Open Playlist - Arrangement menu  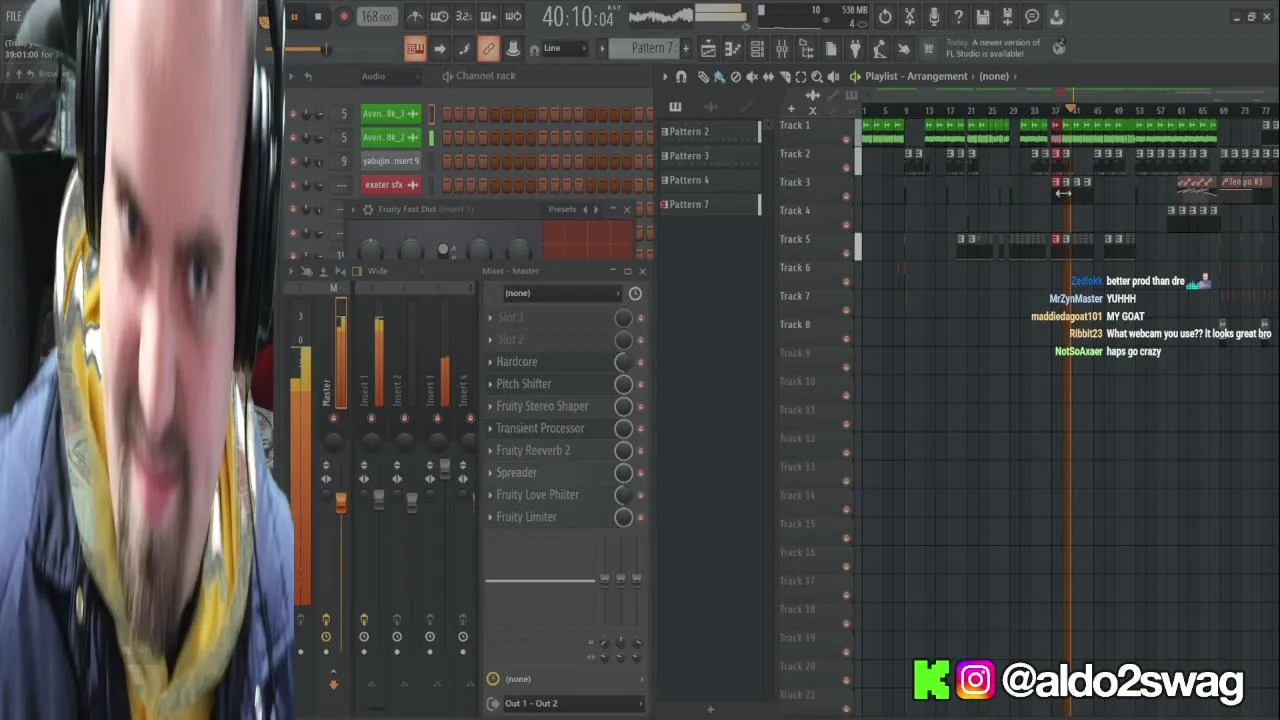916,76
